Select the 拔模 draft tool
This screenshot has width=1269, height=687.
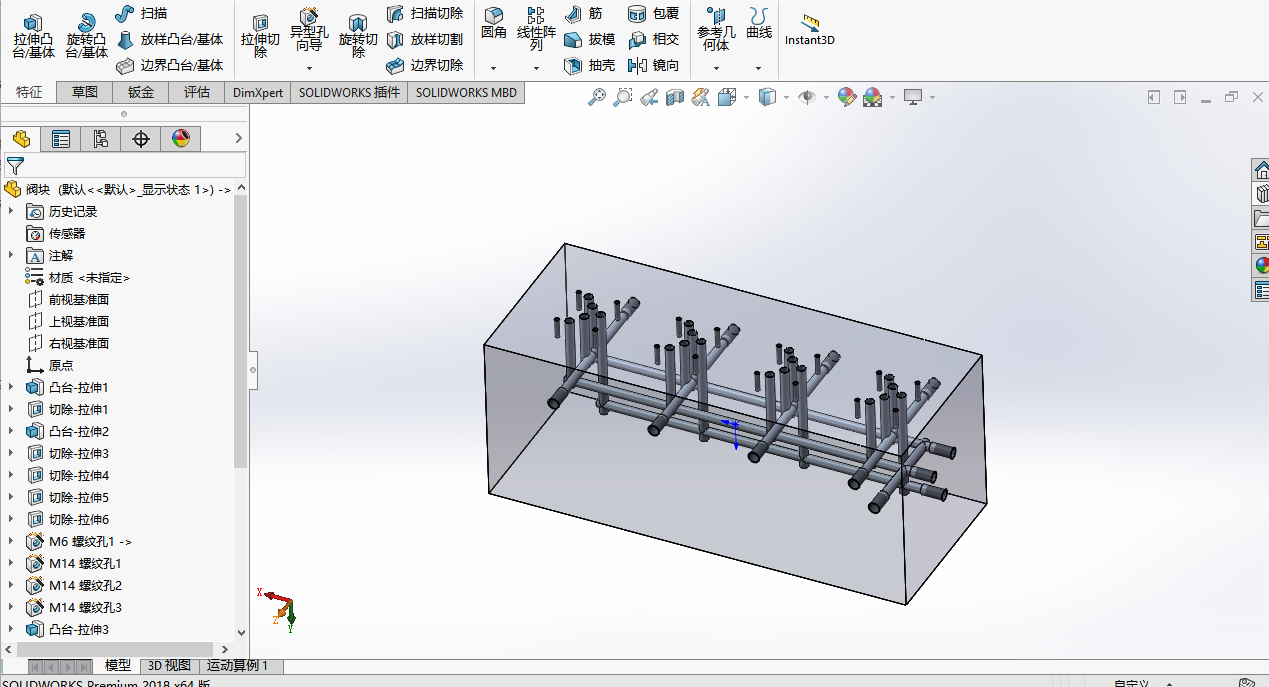click(589, 39)
